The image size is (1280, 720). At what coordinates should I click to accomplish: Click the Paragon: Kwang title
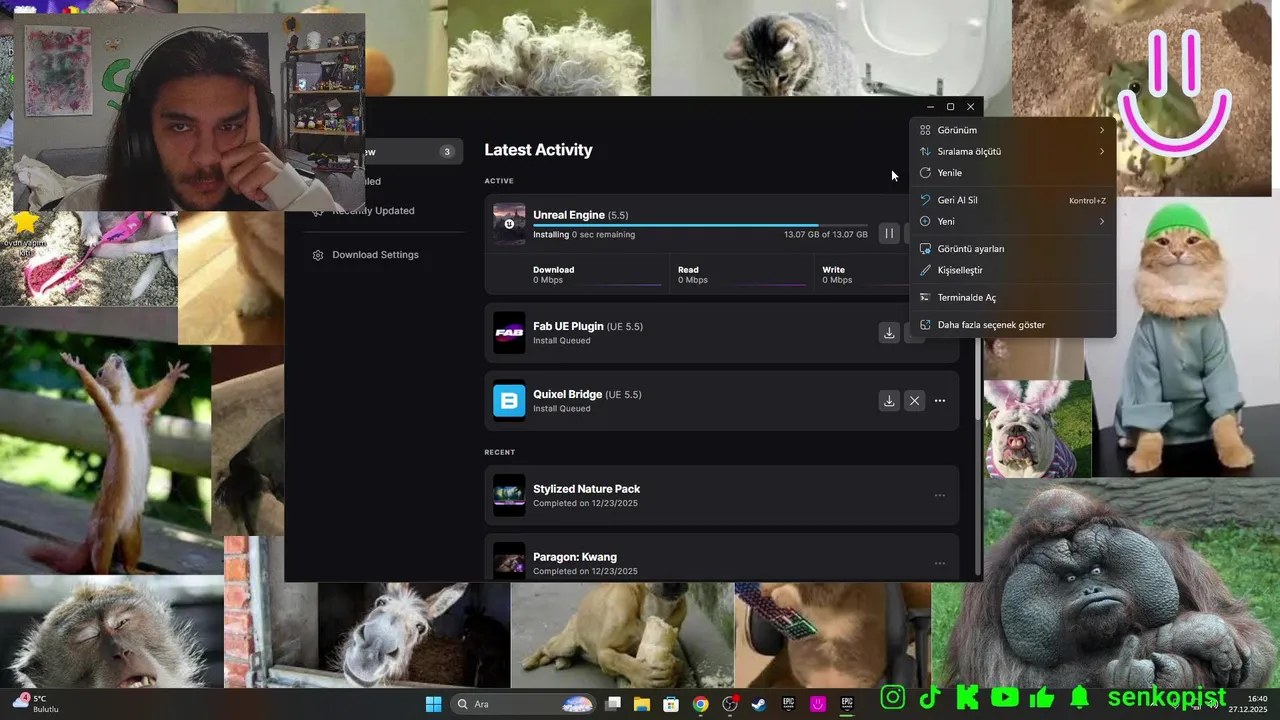[x=575, y=557]
